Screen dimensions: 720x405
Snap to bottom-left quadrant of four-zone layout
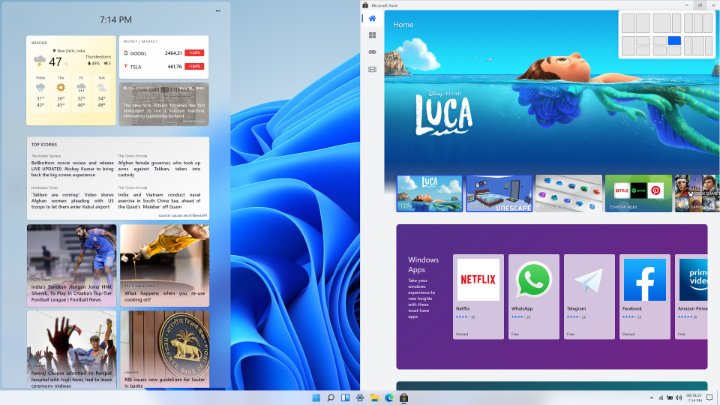point(660,51)
